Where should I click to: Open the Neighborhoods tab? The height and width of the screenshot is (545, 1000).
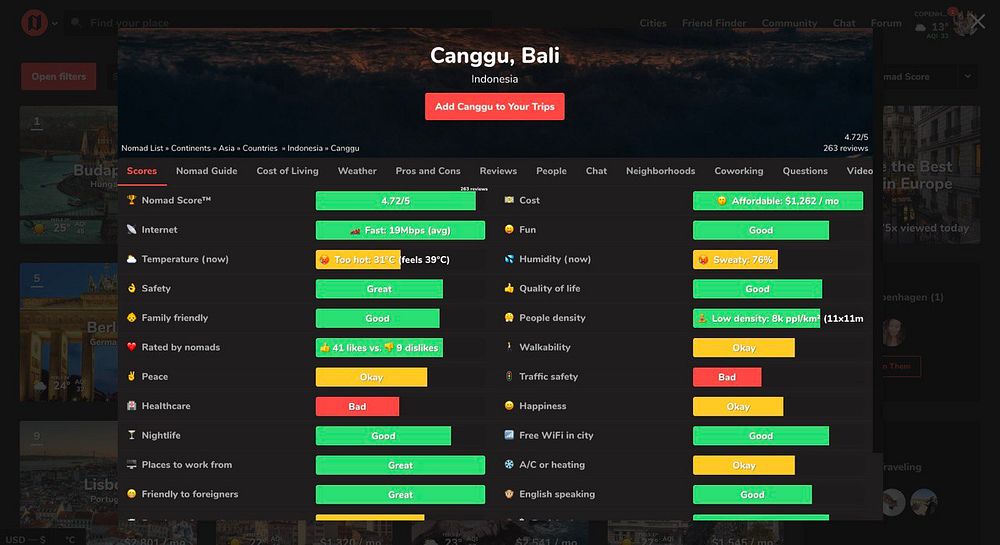(x=661, y=171)
